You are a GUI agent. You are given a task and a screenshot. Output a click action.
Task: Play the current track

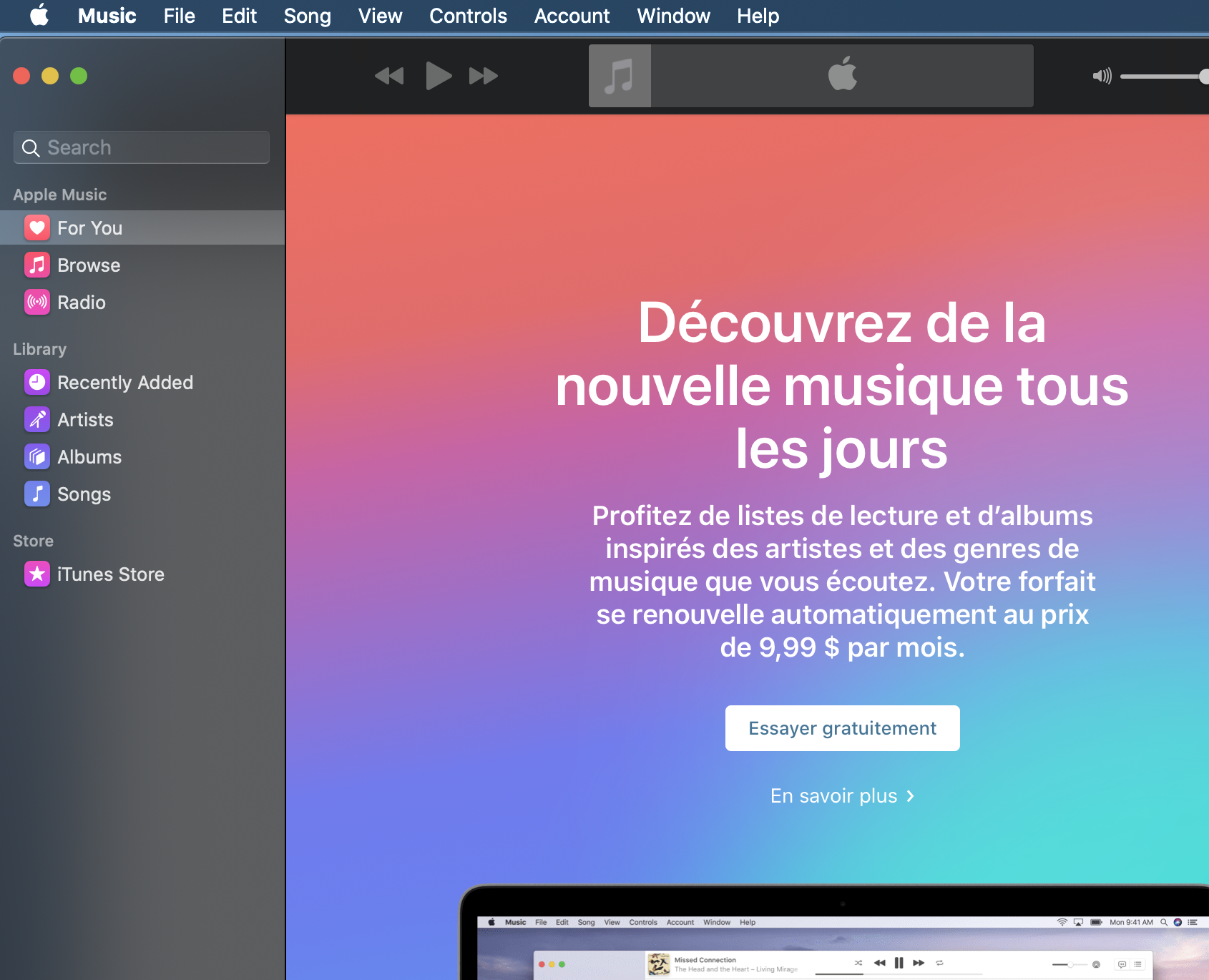point(439,76)
